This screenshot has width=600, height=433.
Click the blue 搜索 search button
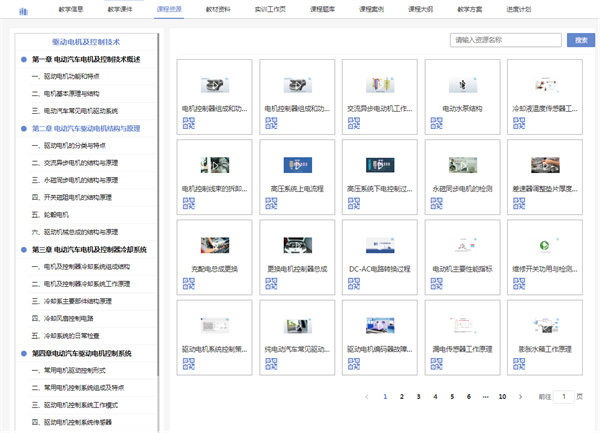581,40
